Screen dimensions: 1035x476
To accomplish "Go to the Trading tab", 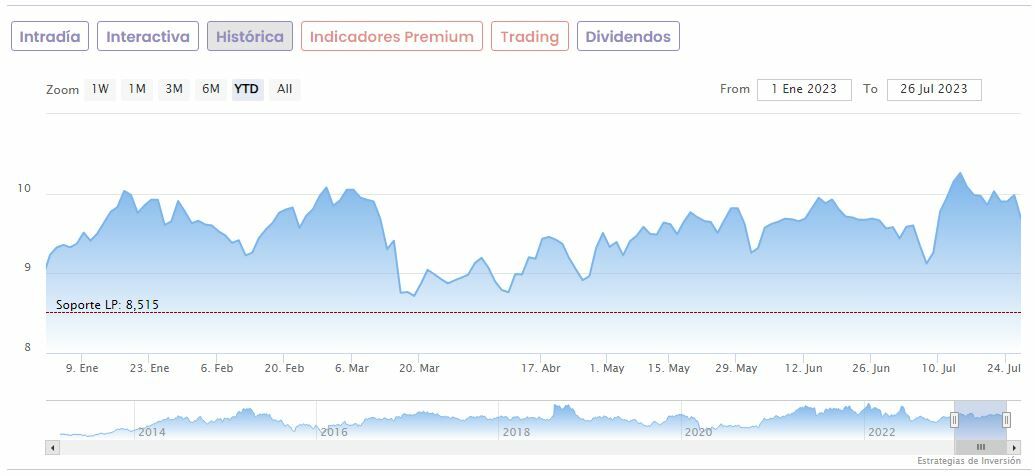I will (529, 37).
